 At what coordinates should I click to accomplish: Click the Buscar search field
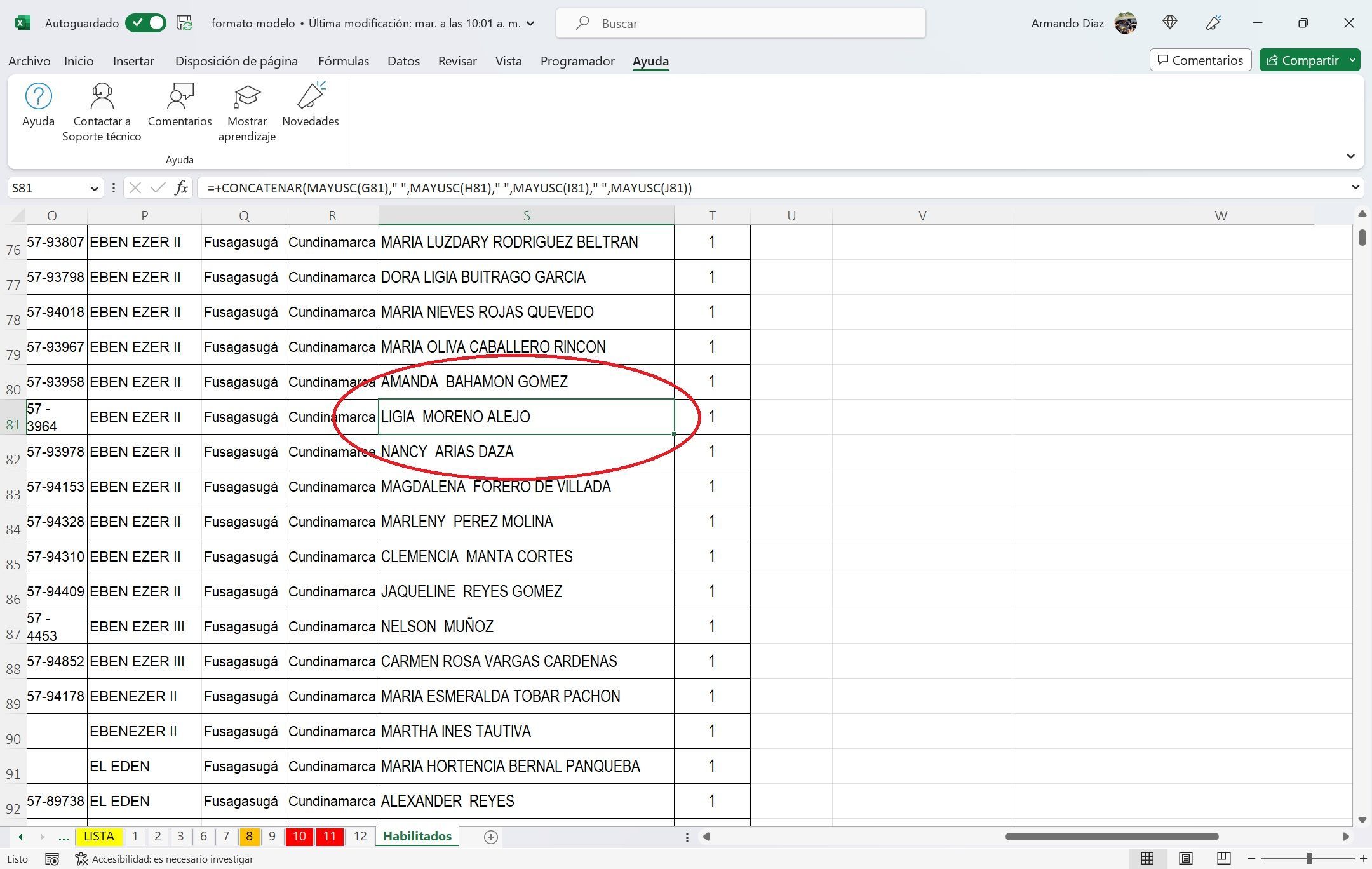click(740, 24)
